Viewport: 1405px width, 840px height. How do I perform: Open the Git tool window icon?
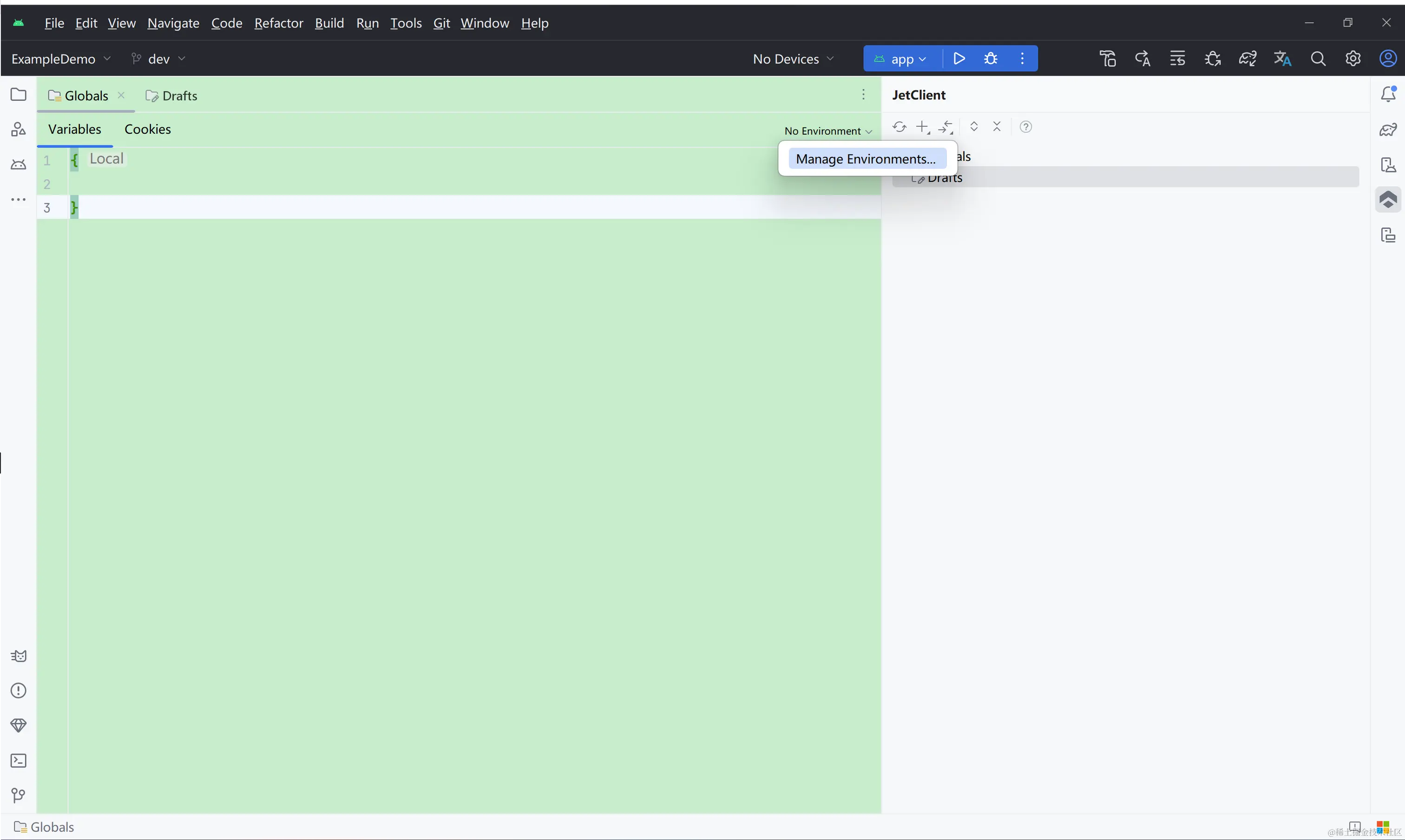pos(19,795)
